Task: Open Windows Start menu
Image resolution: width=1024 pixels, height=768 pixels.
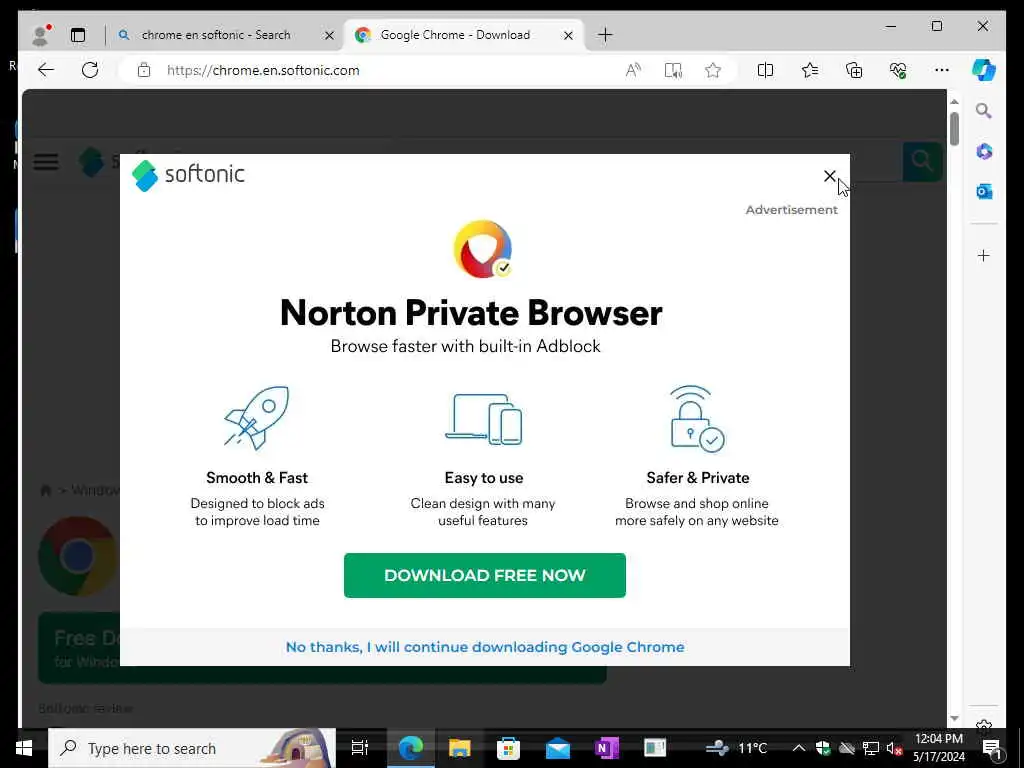Action: click(24, 748)
